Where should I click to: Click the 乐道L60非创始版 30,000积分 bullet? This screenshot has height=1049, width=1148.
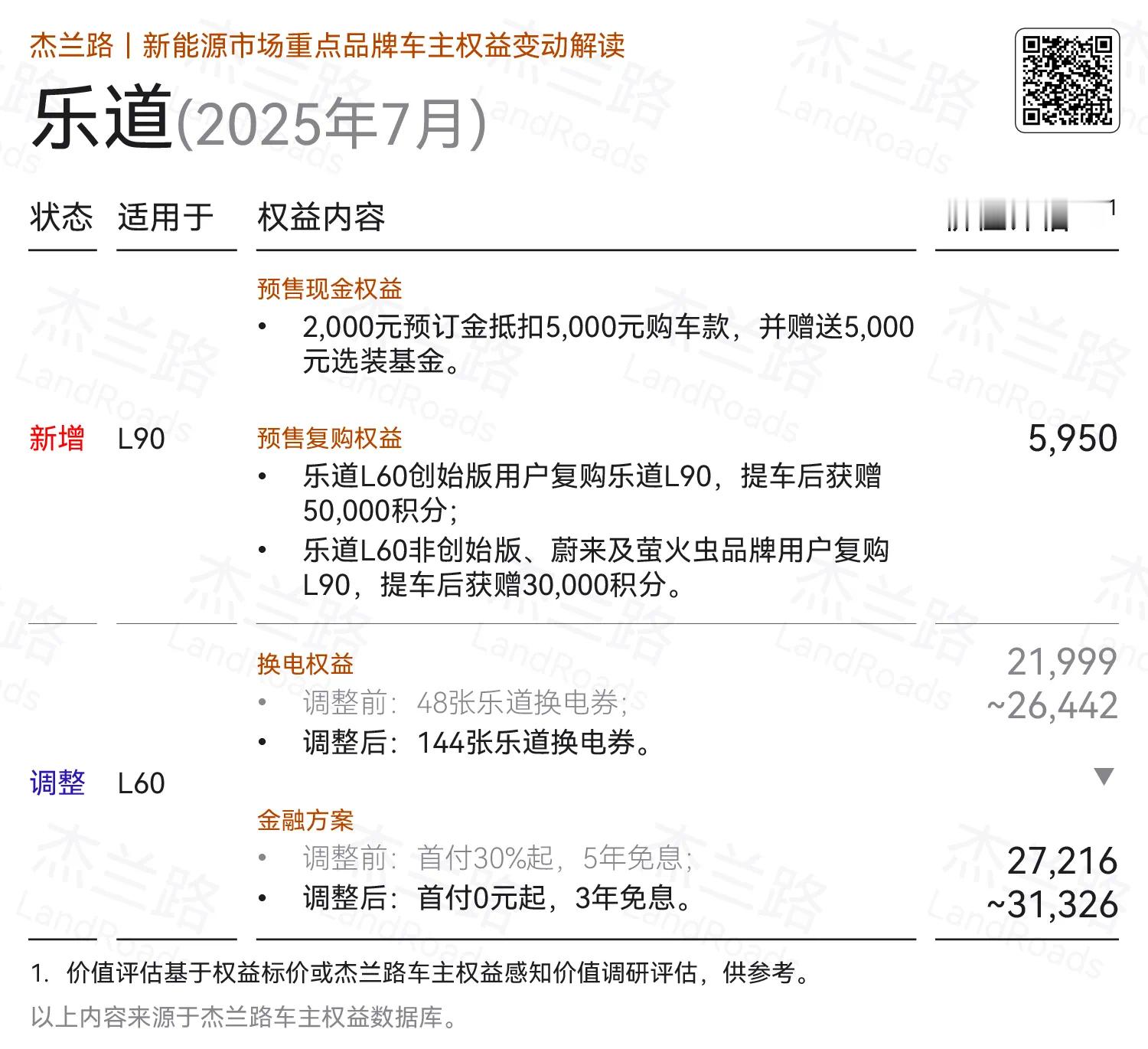pos(573,567)
